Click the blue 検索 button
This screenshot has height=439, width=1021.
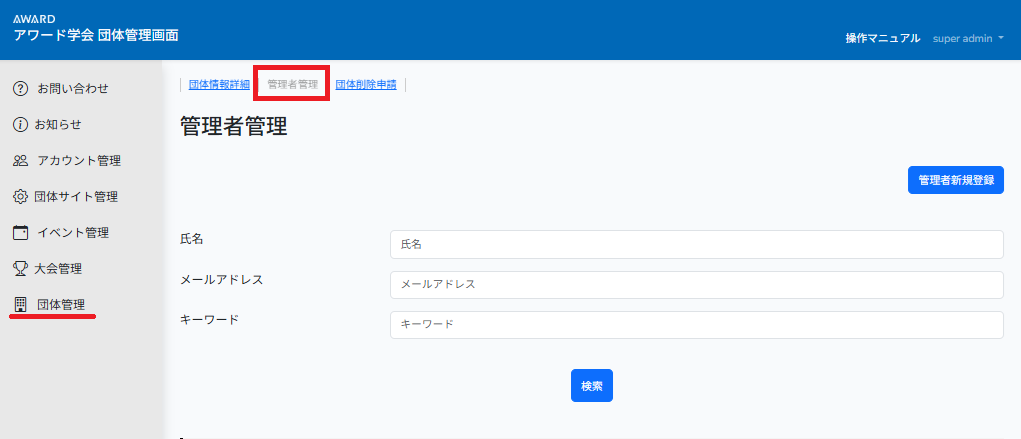point(591,386)
